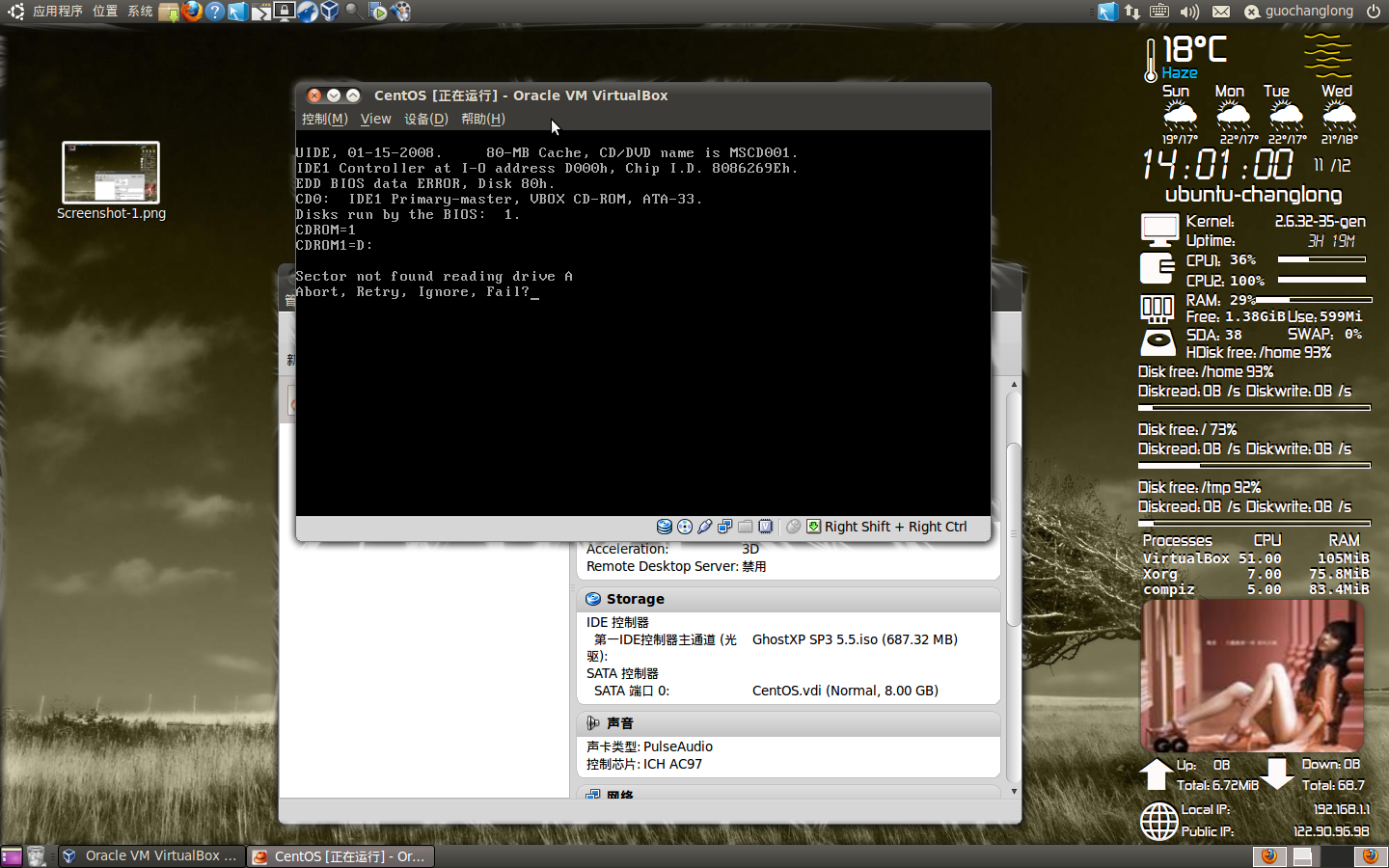This screenshot has width=1389, height=868.
Task: Click the show desktop button in bottom panel
Action: click(x=12, y=855)
